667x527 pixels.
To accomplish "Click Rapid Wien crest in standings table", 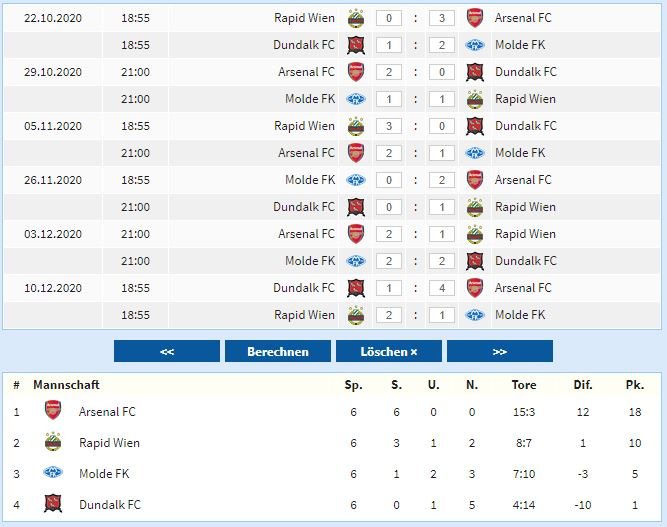I will coord(53,442).
